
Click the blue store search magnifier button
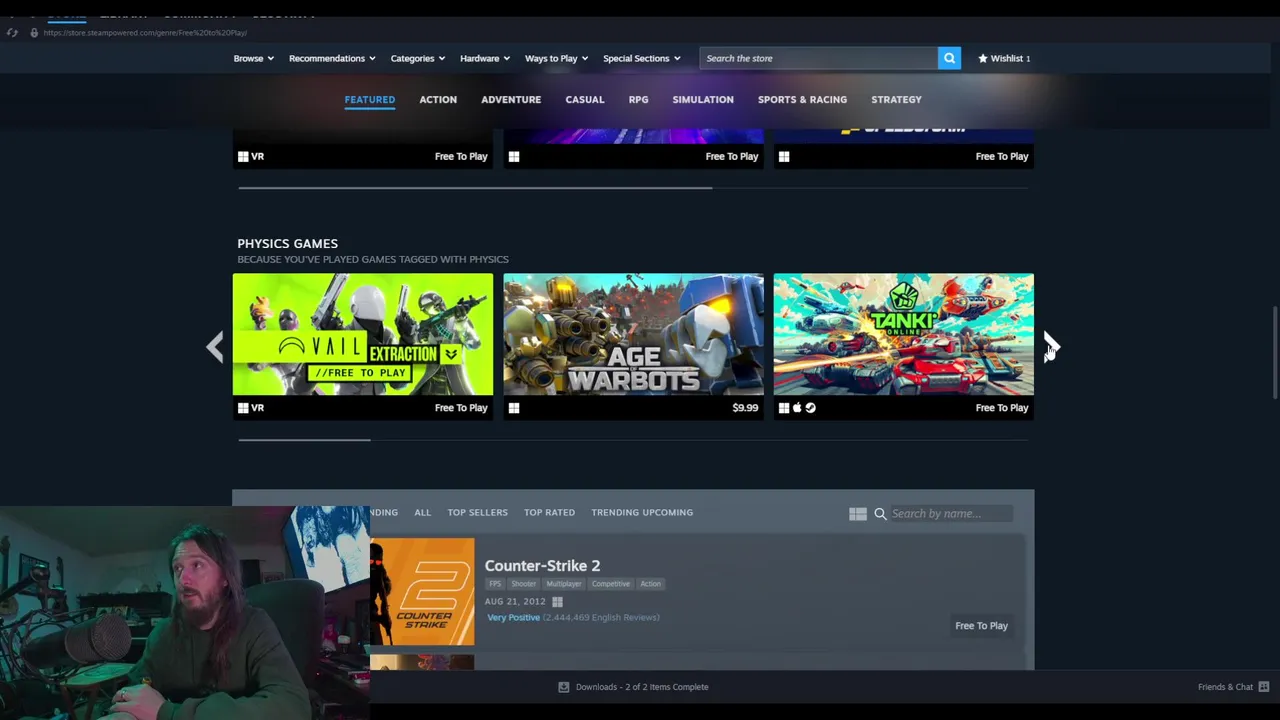click(x=949, y=58)
